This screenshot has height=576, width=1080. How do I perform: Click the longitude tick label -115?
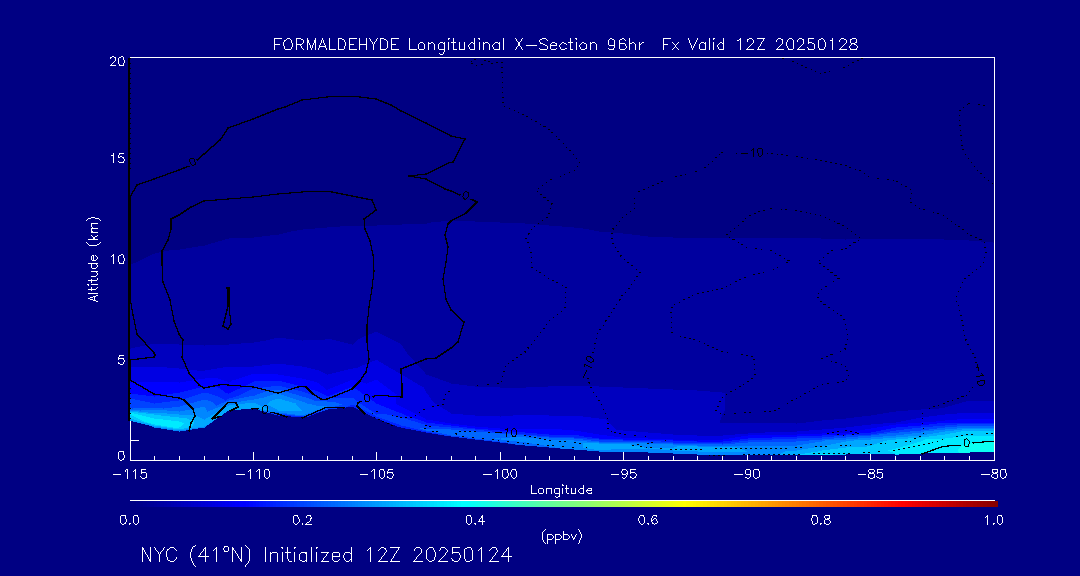[129, 475]
